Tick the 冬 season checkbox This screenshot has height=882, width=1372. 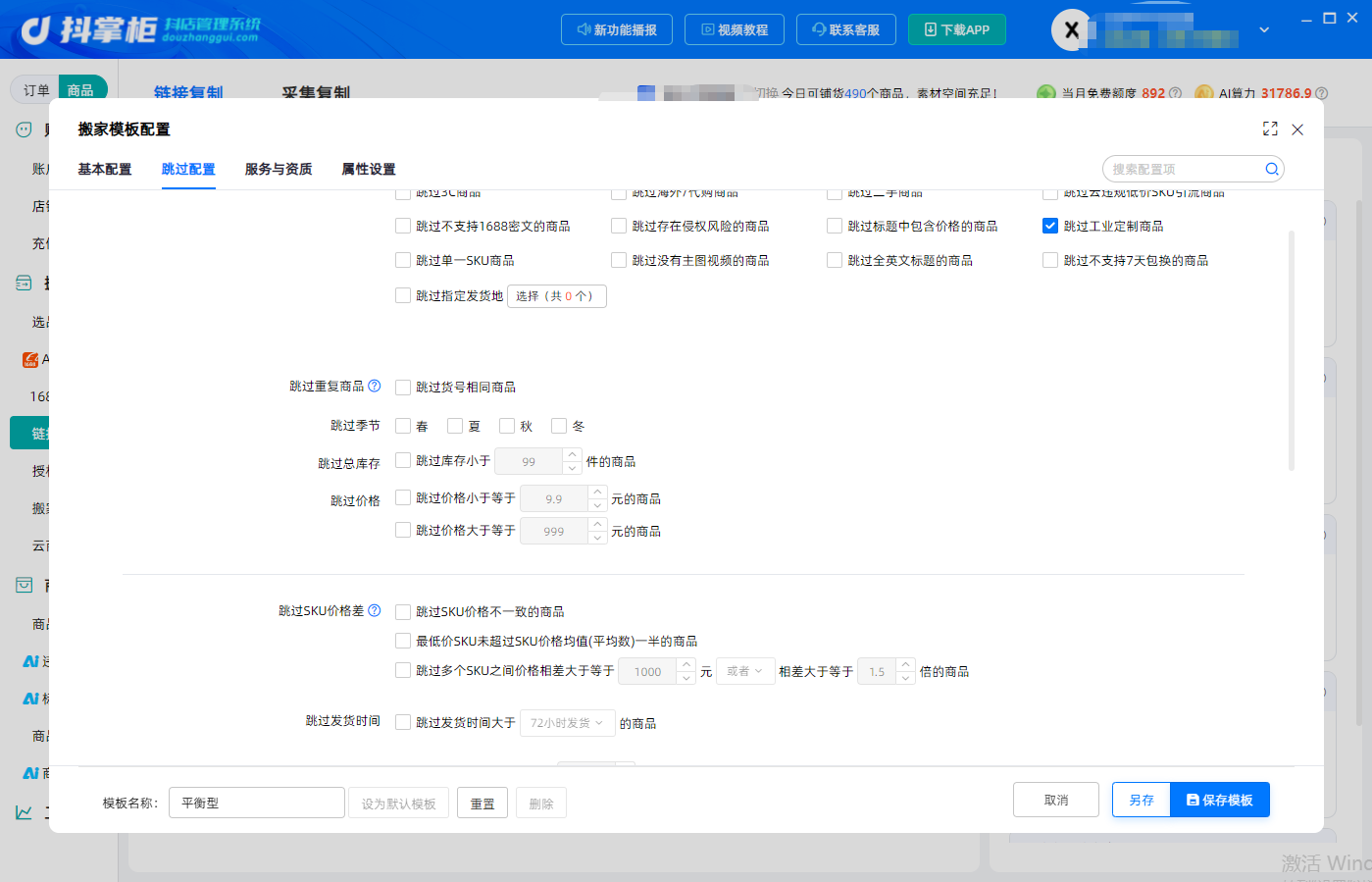559,426
